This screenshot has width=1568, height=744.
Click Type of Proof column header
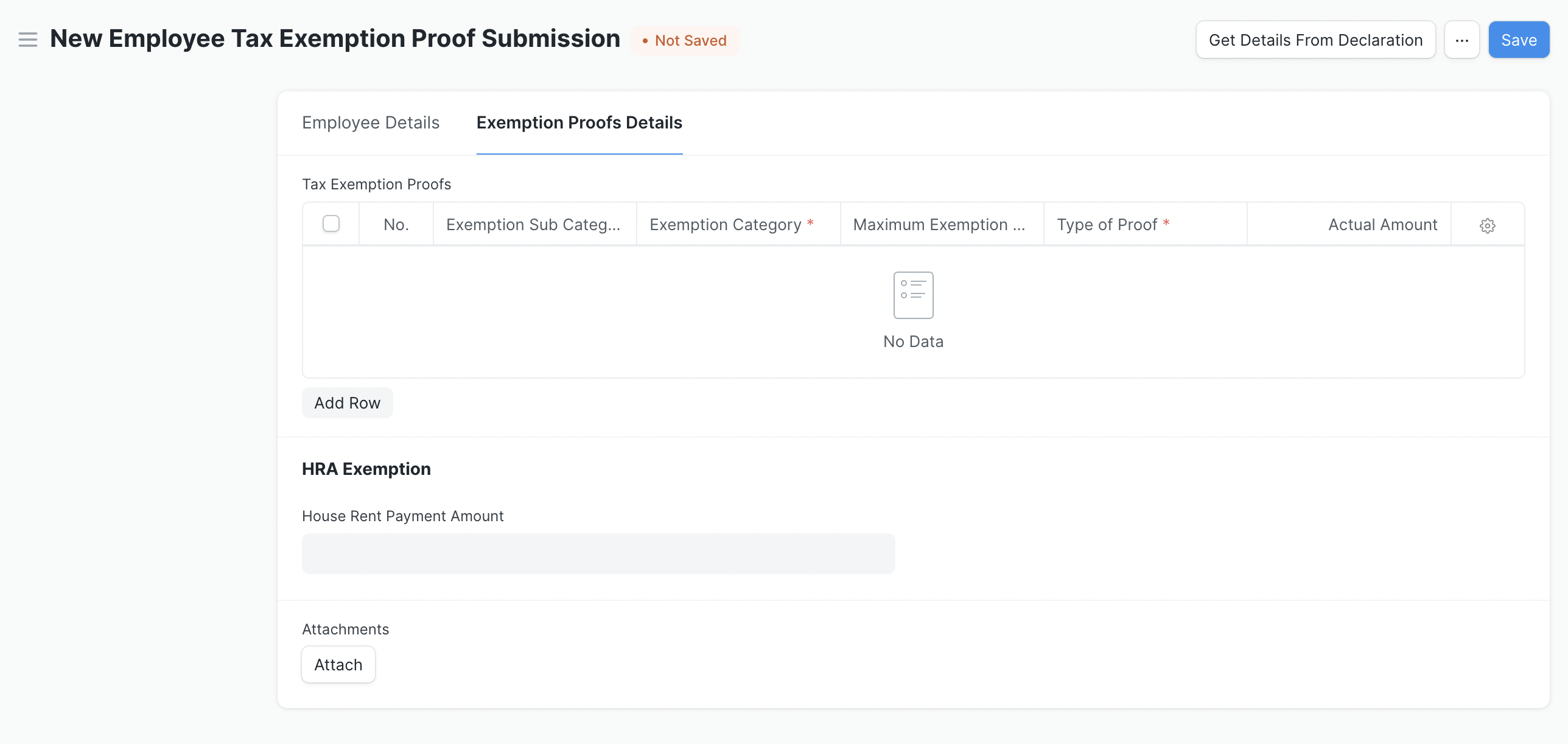pos(1107,225)
